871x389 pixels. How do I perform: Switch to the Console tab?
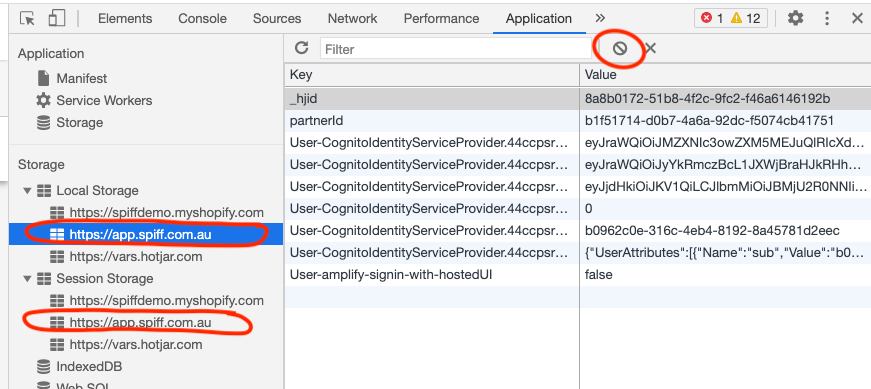coord(202,18)
